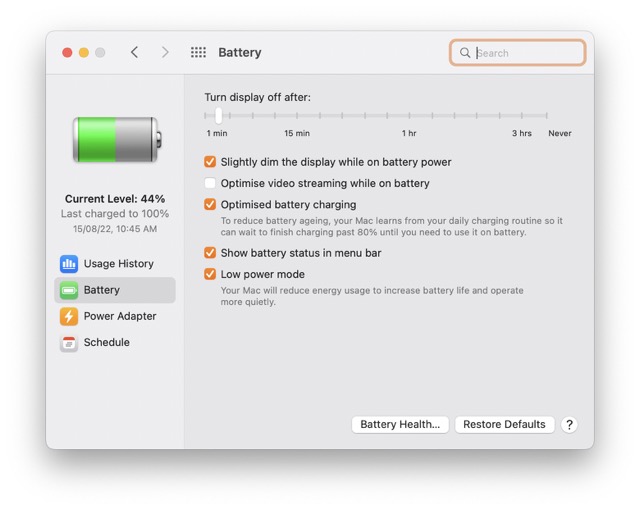Show all preferences grid icon
640x510 pixels.
pyautogui.click(x=198, y=53)
